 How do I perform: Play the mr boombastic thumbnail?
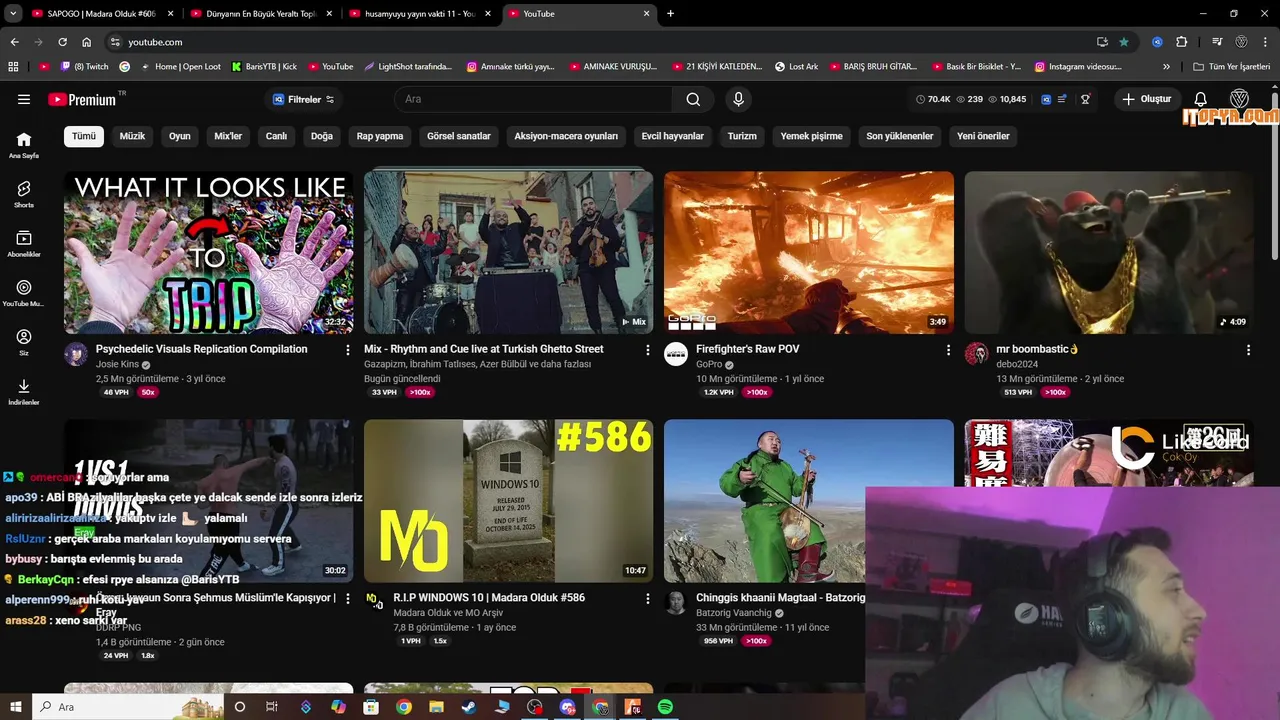tap(1109, 252)
